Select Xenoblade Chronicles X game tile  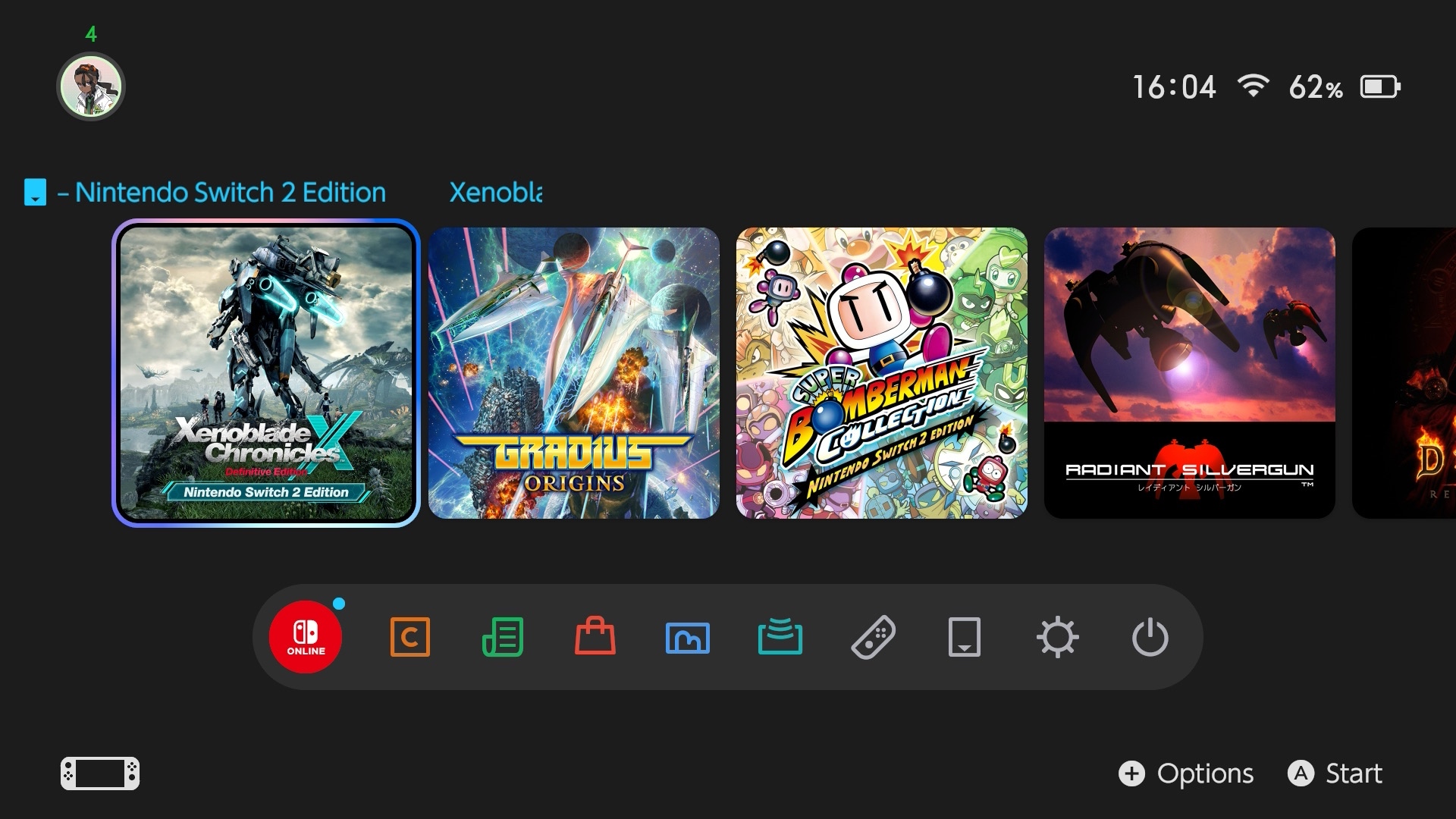click(266, 373)
